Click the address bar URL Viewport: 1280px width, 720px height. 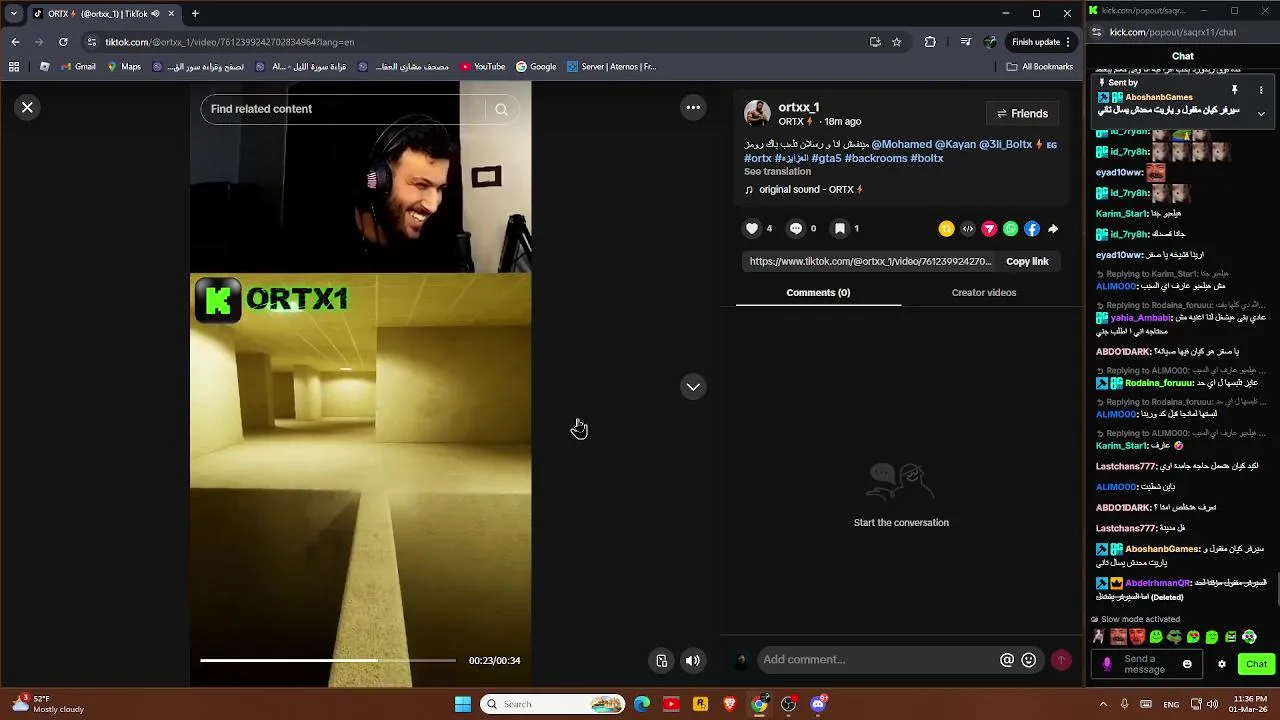tap(230, 42)
